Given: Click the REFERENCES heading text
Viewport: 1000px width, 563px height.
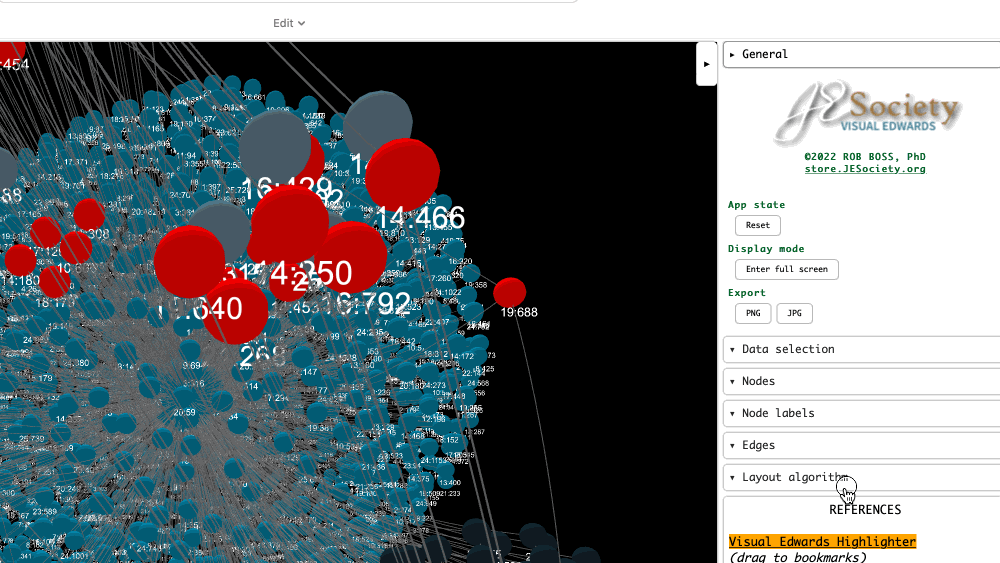Looking at the screenshot, I should [865, 509].
